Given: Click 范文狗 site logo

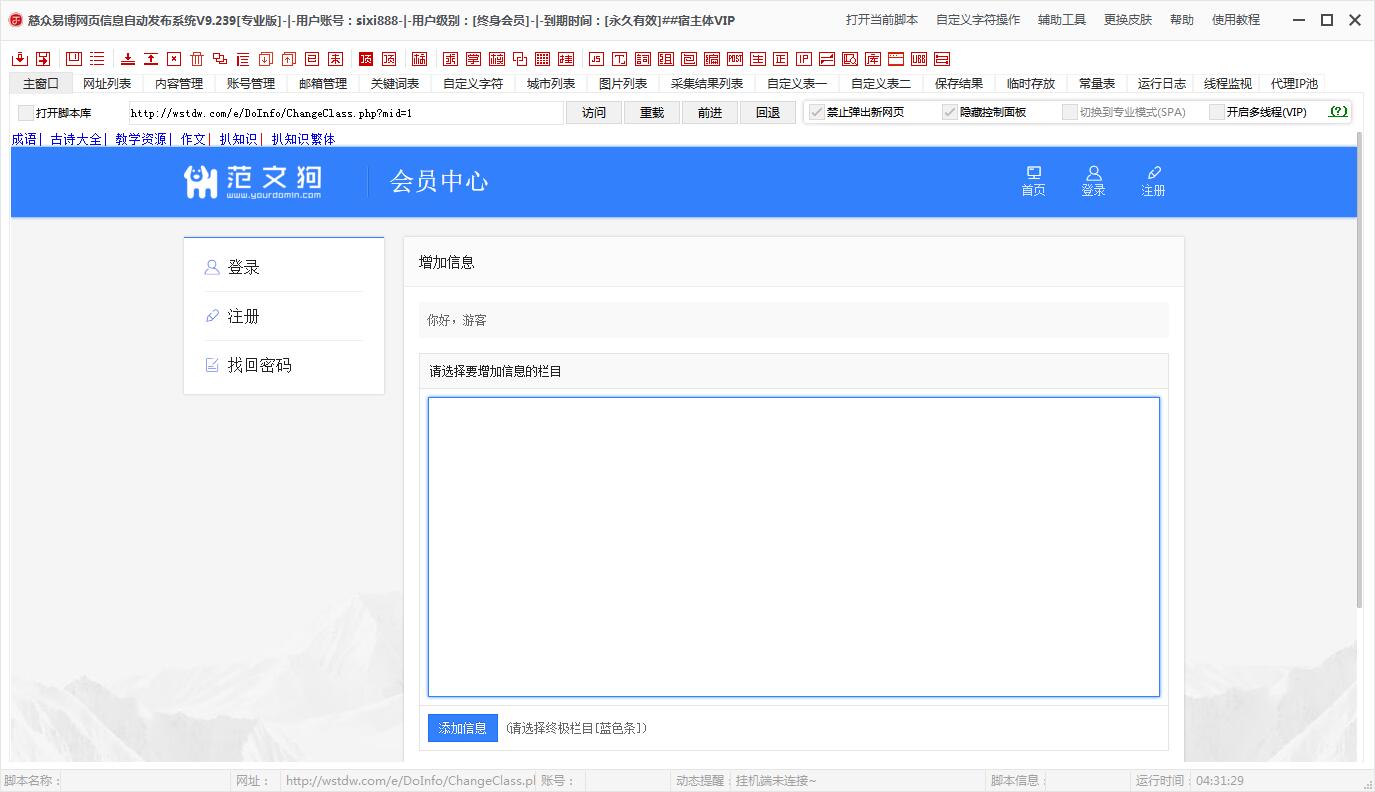Looking at the screenshot, I should point(254,181).
